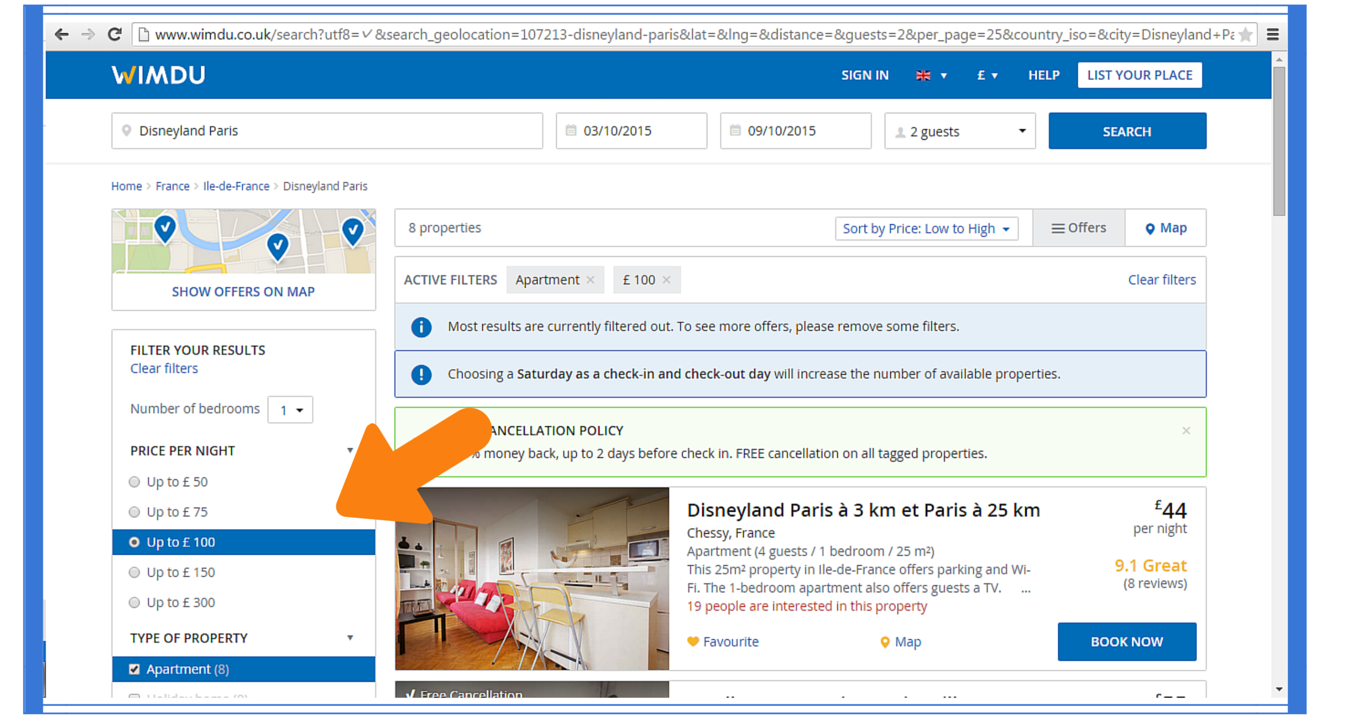
Task: Click the calendar icon in check-in field
Action: [x=571, y=131]
